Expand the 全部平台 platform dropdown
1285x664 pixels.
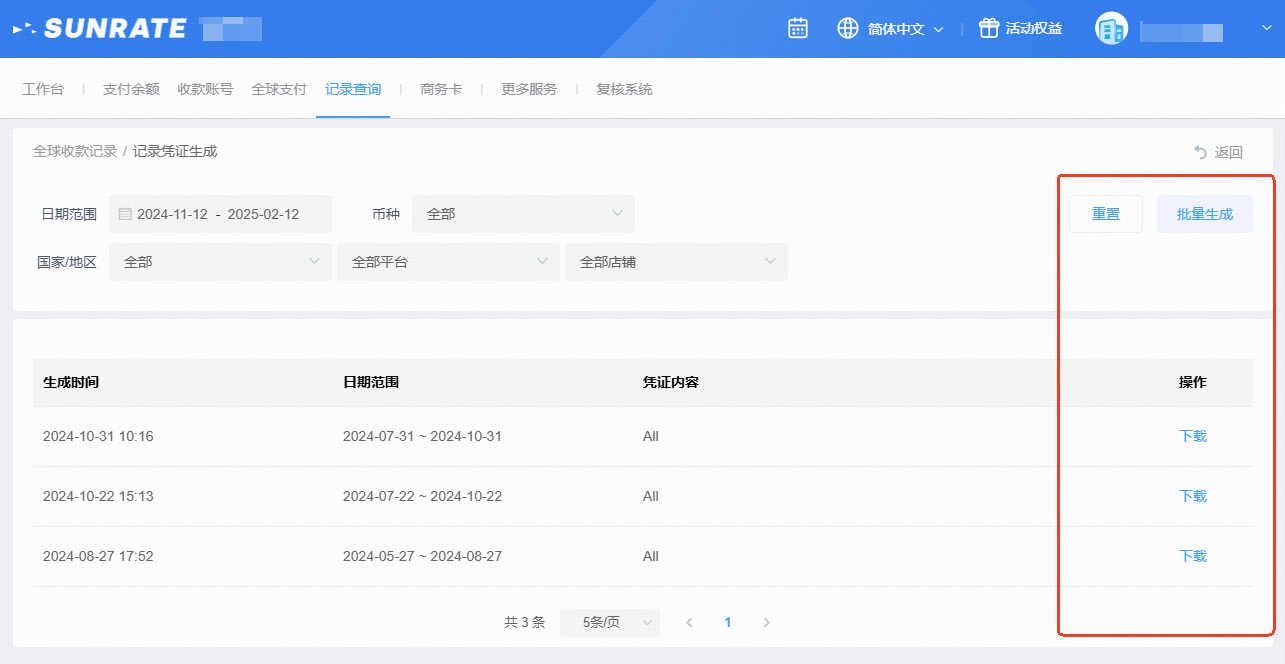(x=448, y=262)
